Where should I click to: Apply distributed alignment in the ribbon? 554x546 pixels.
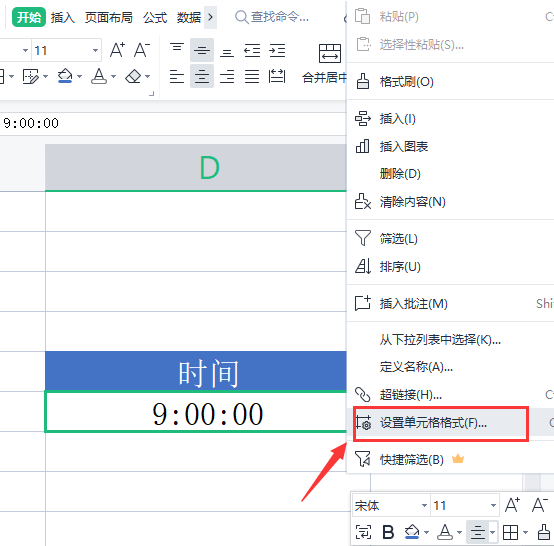pos(277,76)
